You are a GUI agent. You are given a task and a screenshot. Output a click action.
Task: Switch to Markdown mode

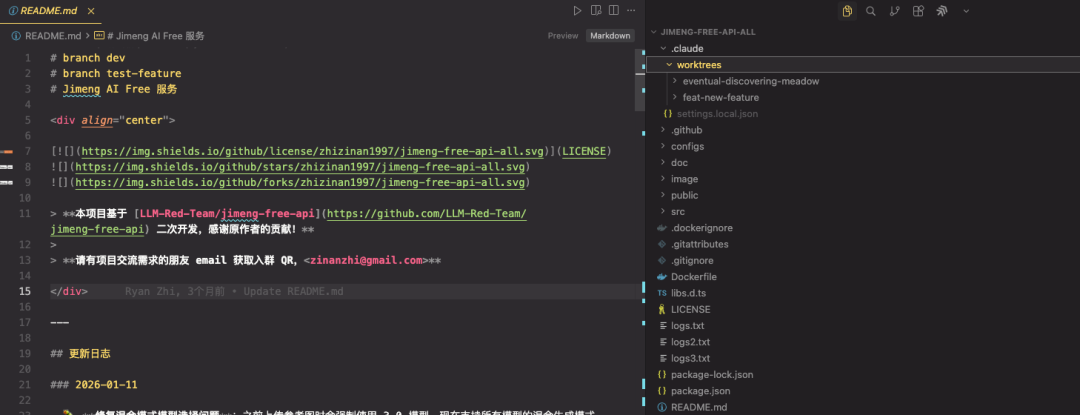click(610, 35)
